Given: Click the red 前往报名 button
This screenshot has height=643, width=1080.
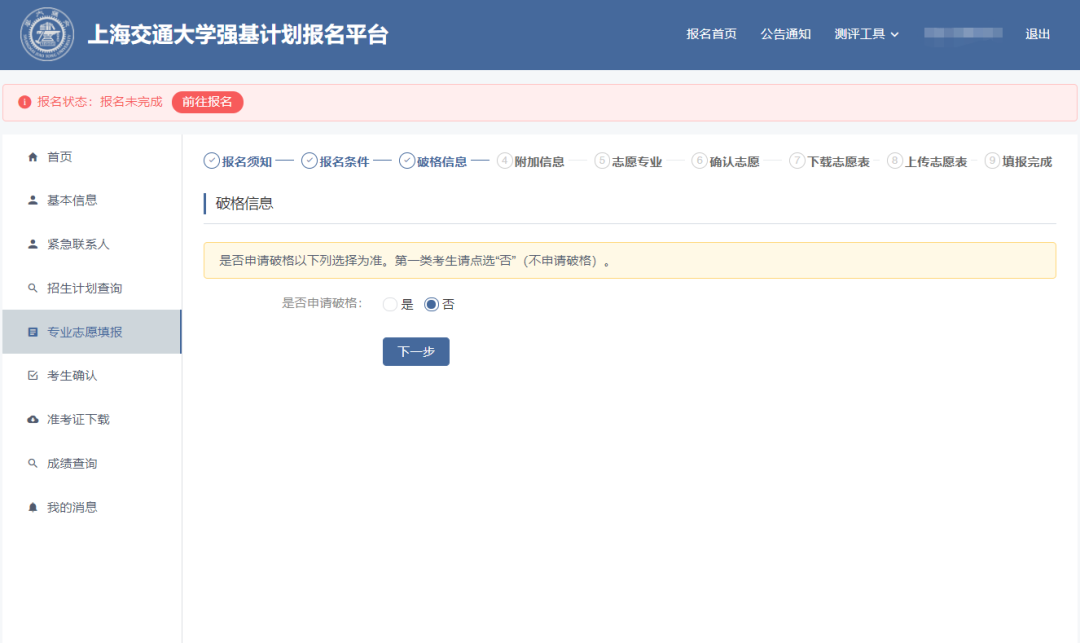Looking at the screenshot, I should click(207, 102).
